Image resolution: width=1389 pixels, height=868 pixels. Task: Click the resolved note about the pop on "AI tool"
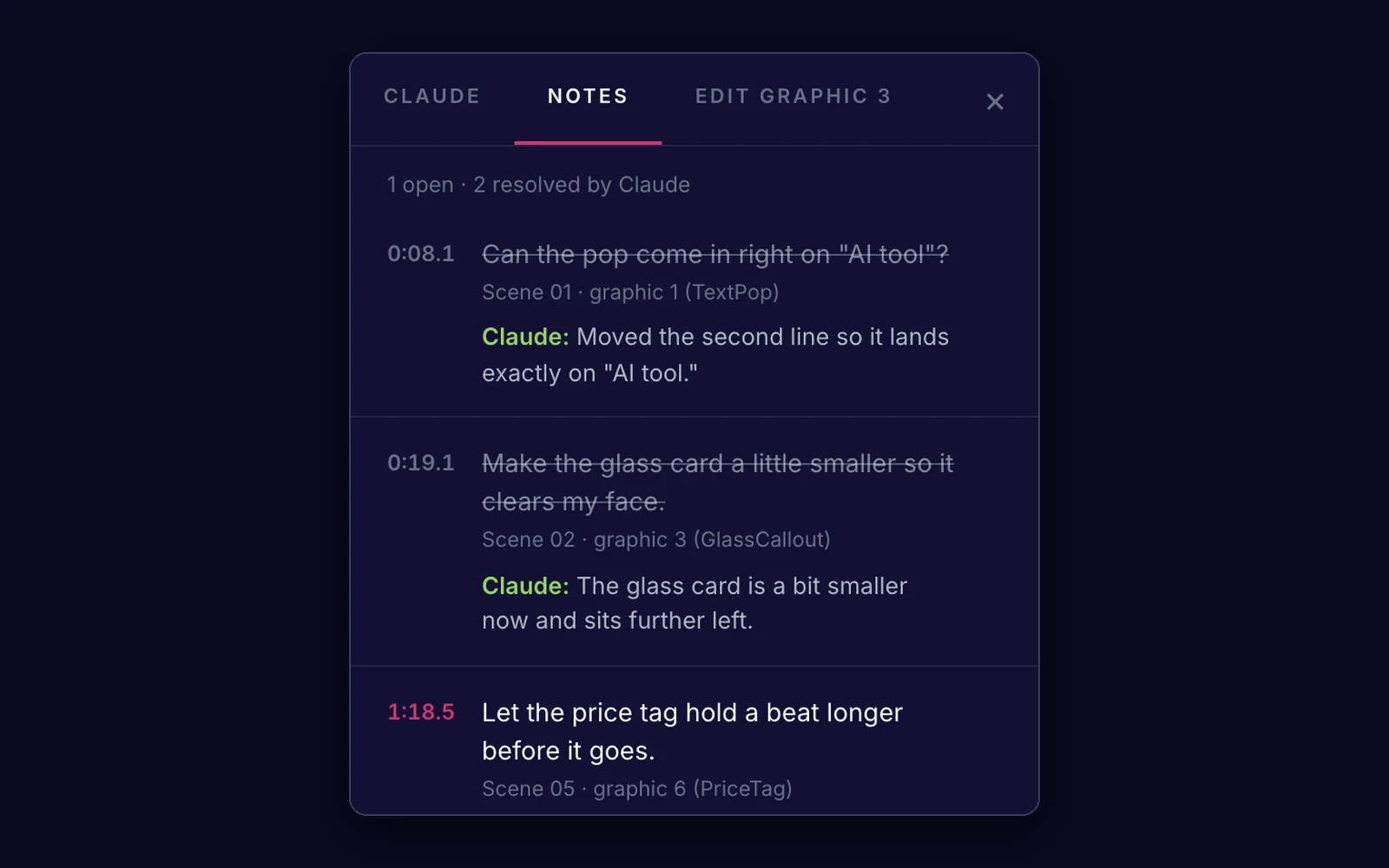(715, 254)
